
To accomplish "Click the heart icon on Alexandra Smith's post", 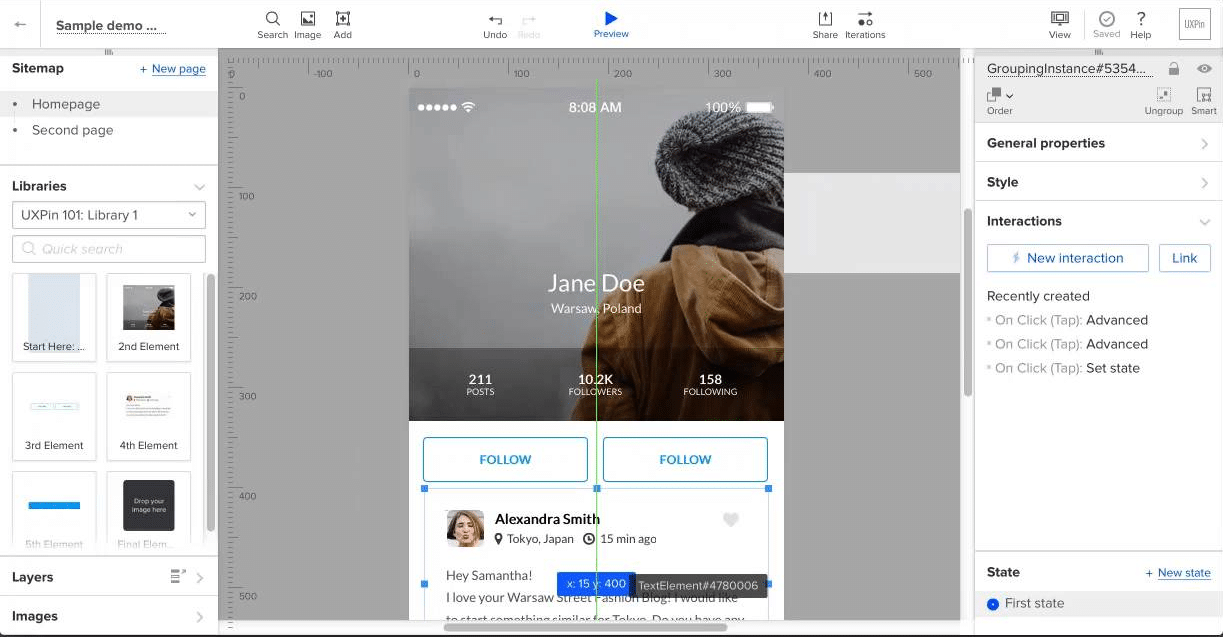I will (x=731, y=519).
